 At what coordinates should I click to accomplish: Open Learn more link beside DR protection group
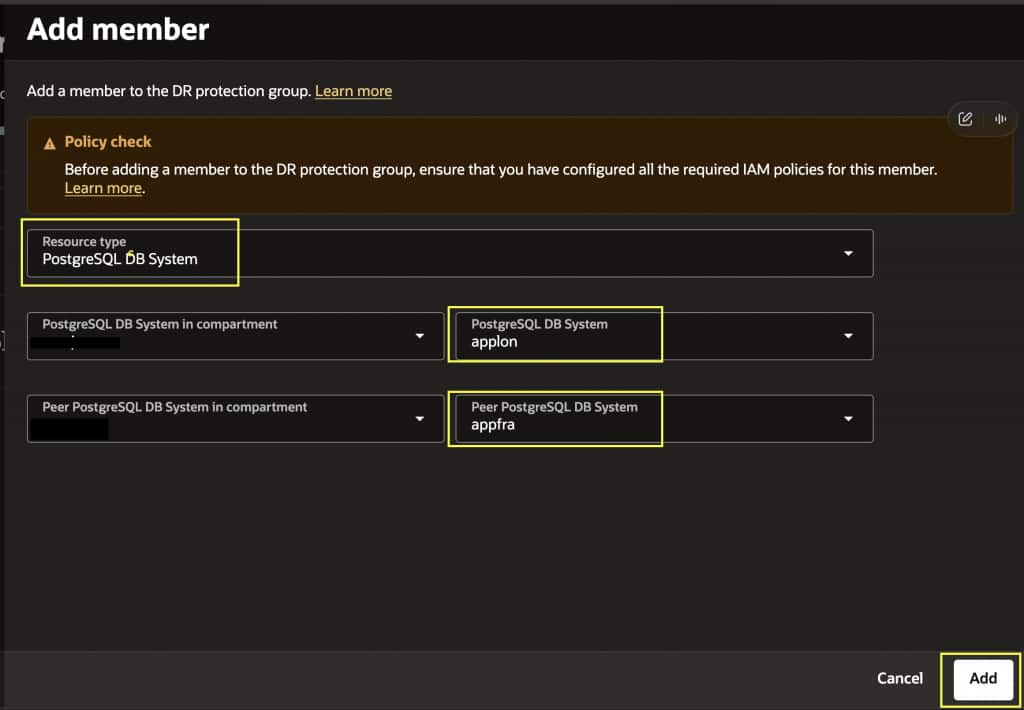pyautogui.click(x=353, y=91)
